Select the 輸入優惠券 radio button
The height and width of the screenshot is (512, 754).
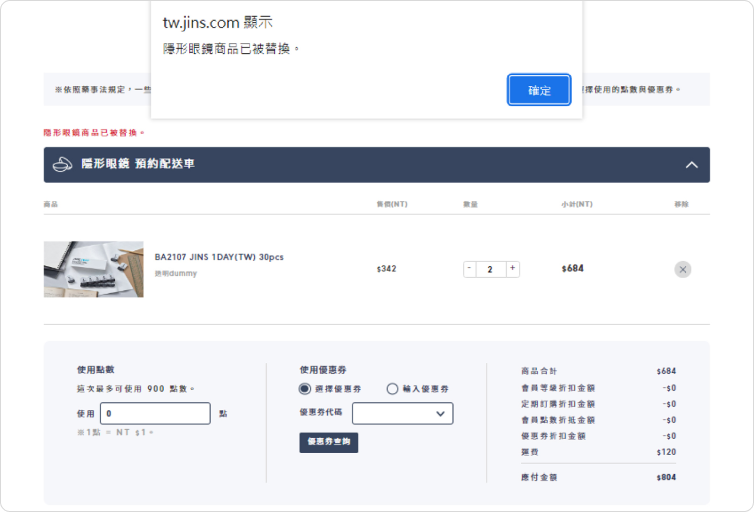click(x=392, y=389)
